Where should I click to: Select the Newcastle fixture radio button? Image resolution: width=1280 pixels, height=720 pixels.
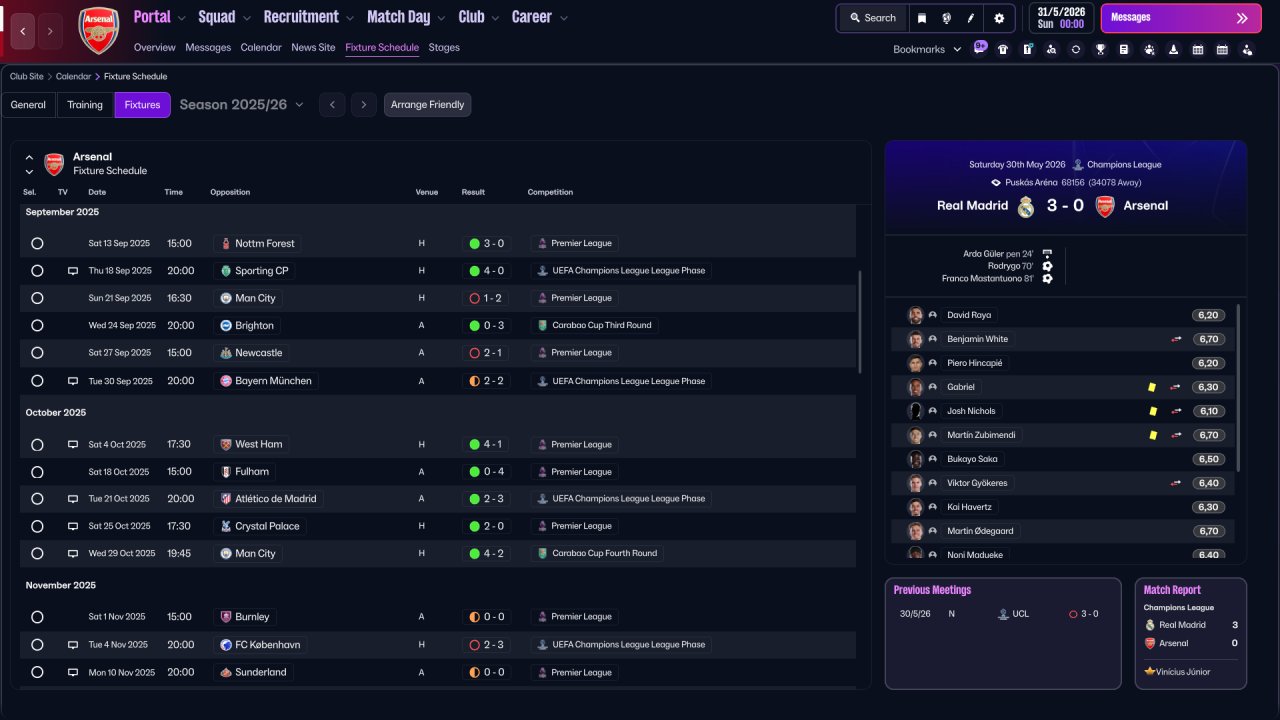tap(37, 353)
